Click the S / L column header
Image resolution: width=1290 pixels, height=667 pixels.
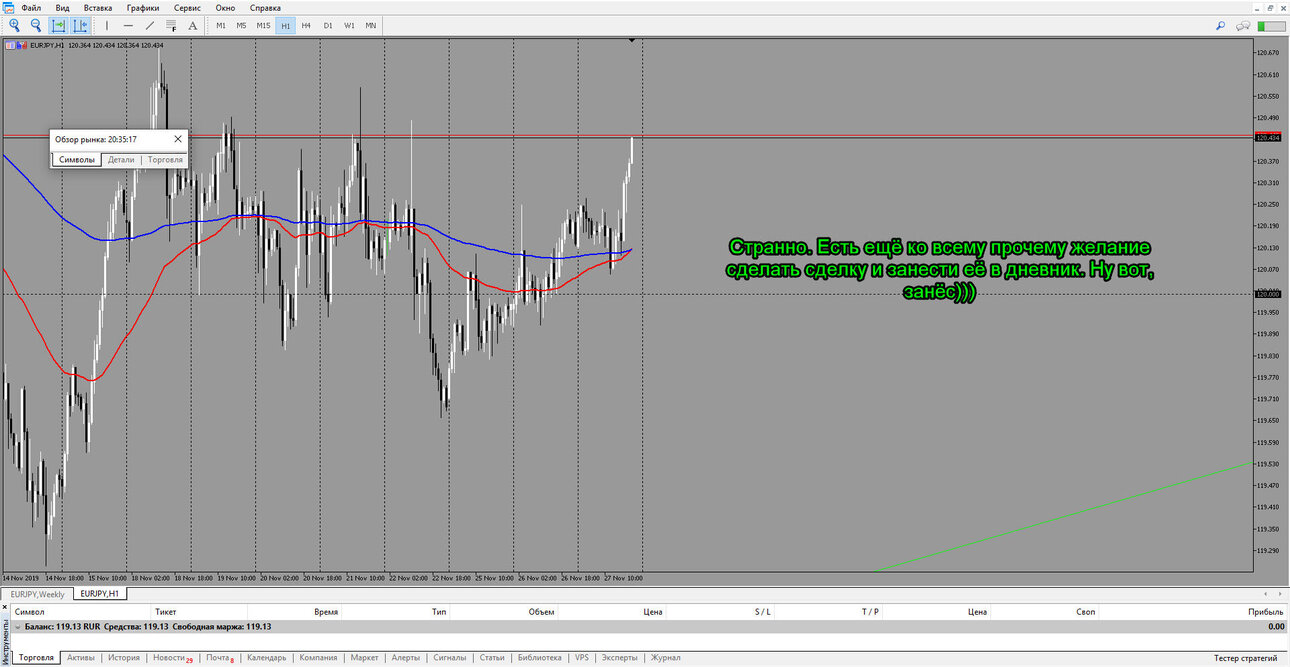click(762, 611)
